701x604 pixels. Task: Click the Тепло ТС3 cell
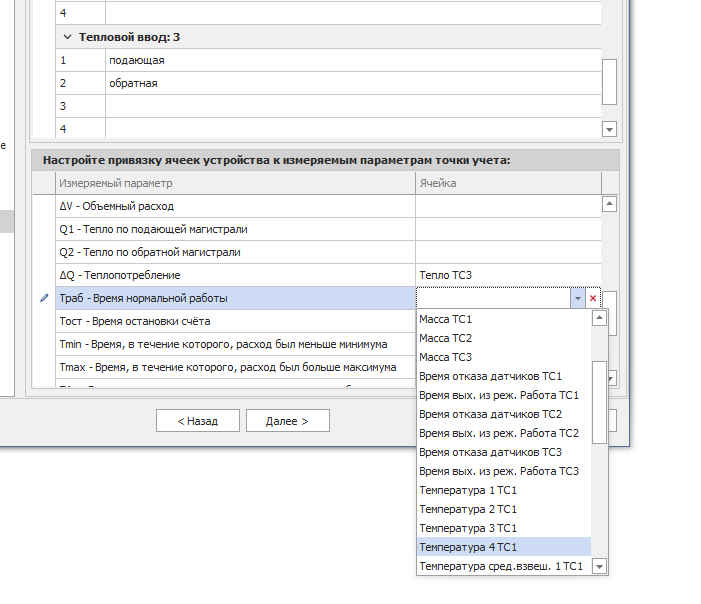tap(507, 275)
